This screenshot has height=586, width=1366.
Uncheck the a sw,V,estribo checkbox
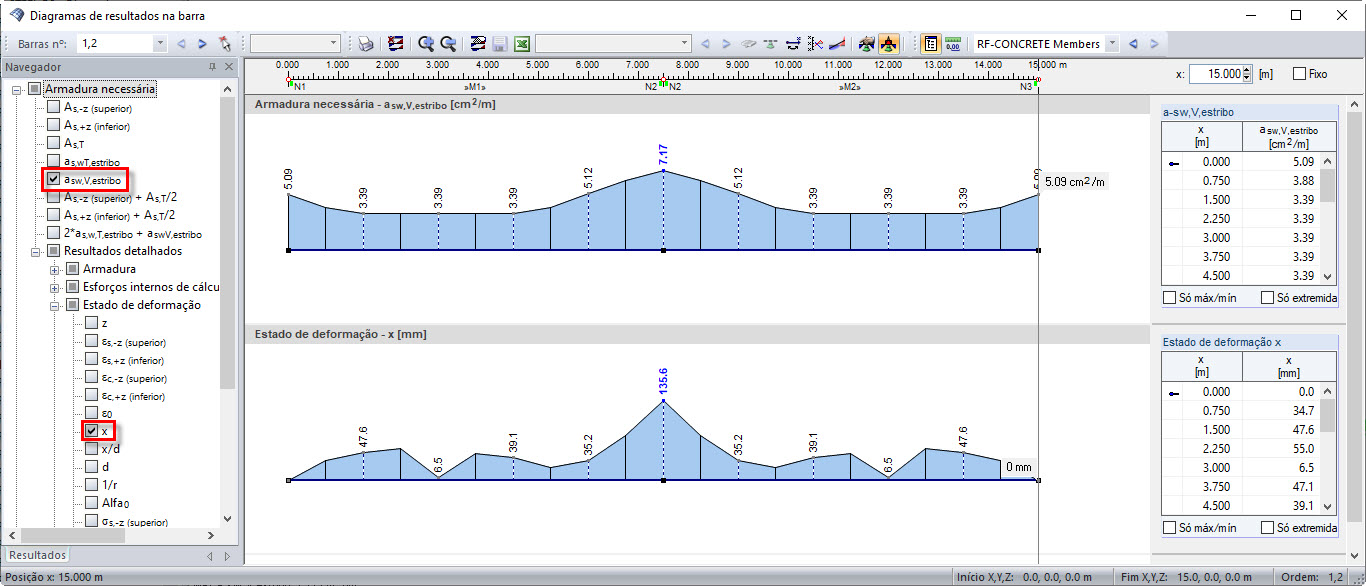(54, 180)
